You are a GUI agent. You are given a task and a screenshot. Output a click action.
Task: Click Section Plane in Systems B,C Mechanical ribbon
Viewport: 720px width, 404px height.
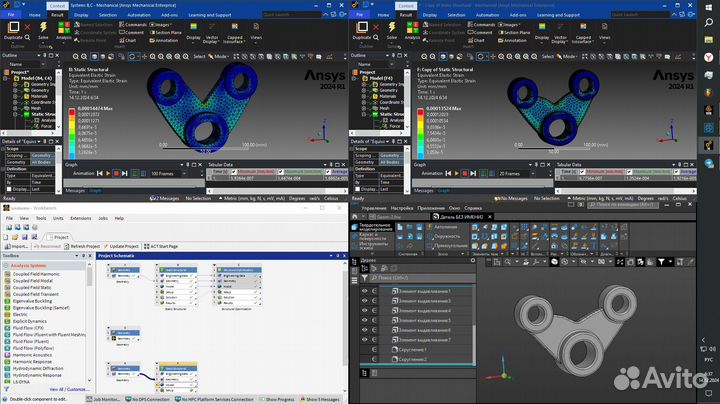165,33
